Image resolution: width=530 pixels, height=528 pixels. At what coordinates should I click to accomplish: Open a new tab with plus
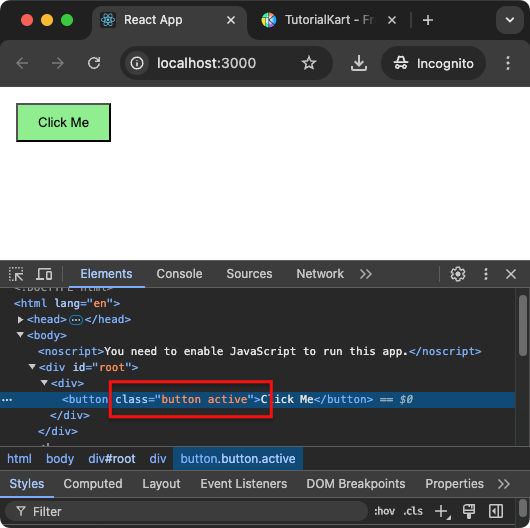(428, 20)
